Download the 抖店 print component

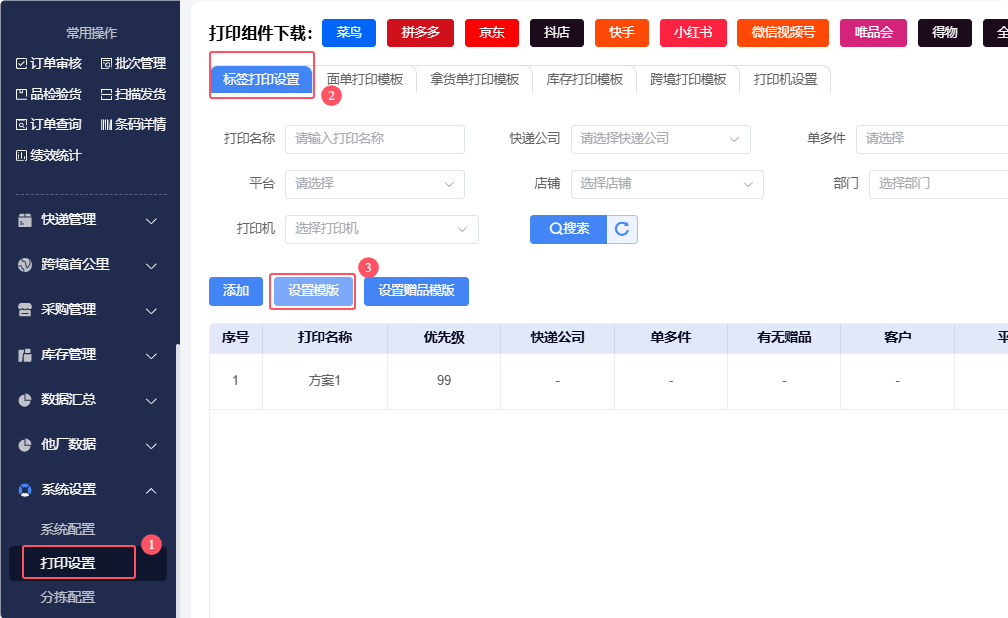pos(557,33)
